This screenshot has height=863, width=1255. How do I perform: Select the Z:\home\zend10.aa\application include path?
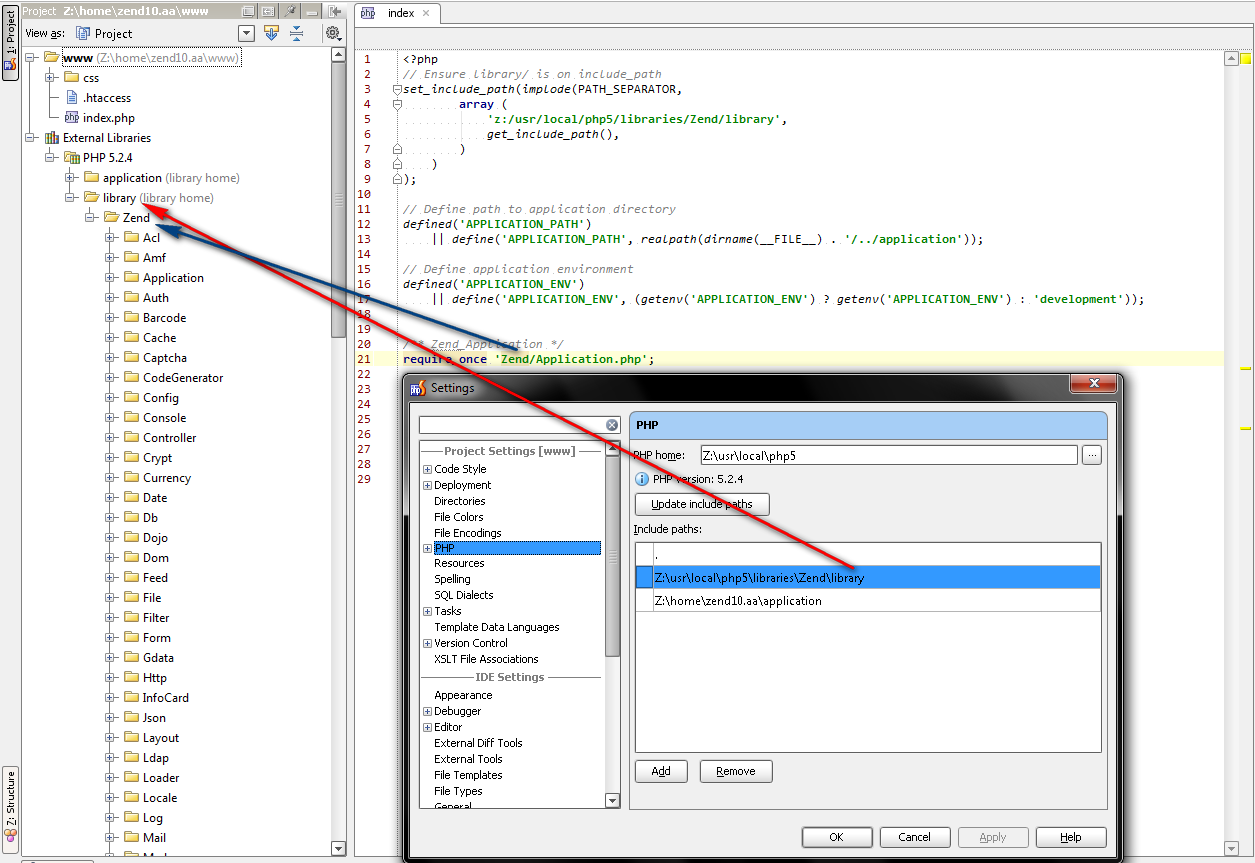pos(868,601)
